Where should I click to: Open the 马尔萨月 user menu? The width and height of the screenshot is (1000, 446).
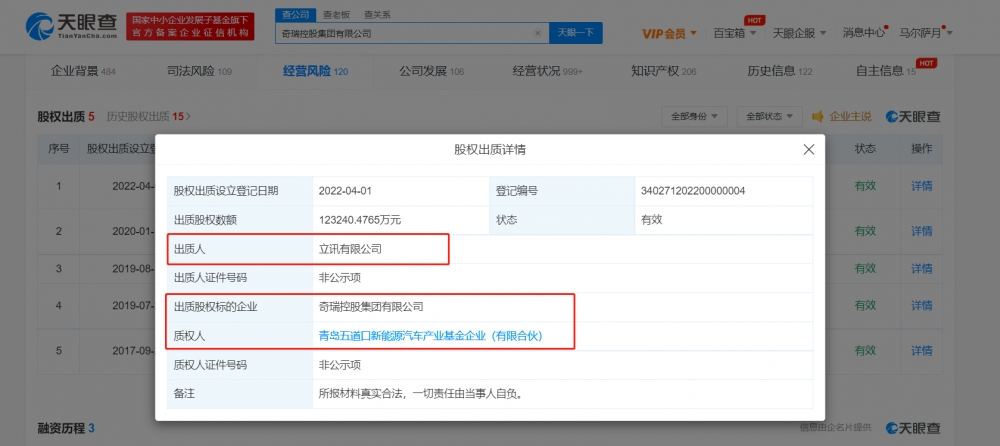(925, 33)
